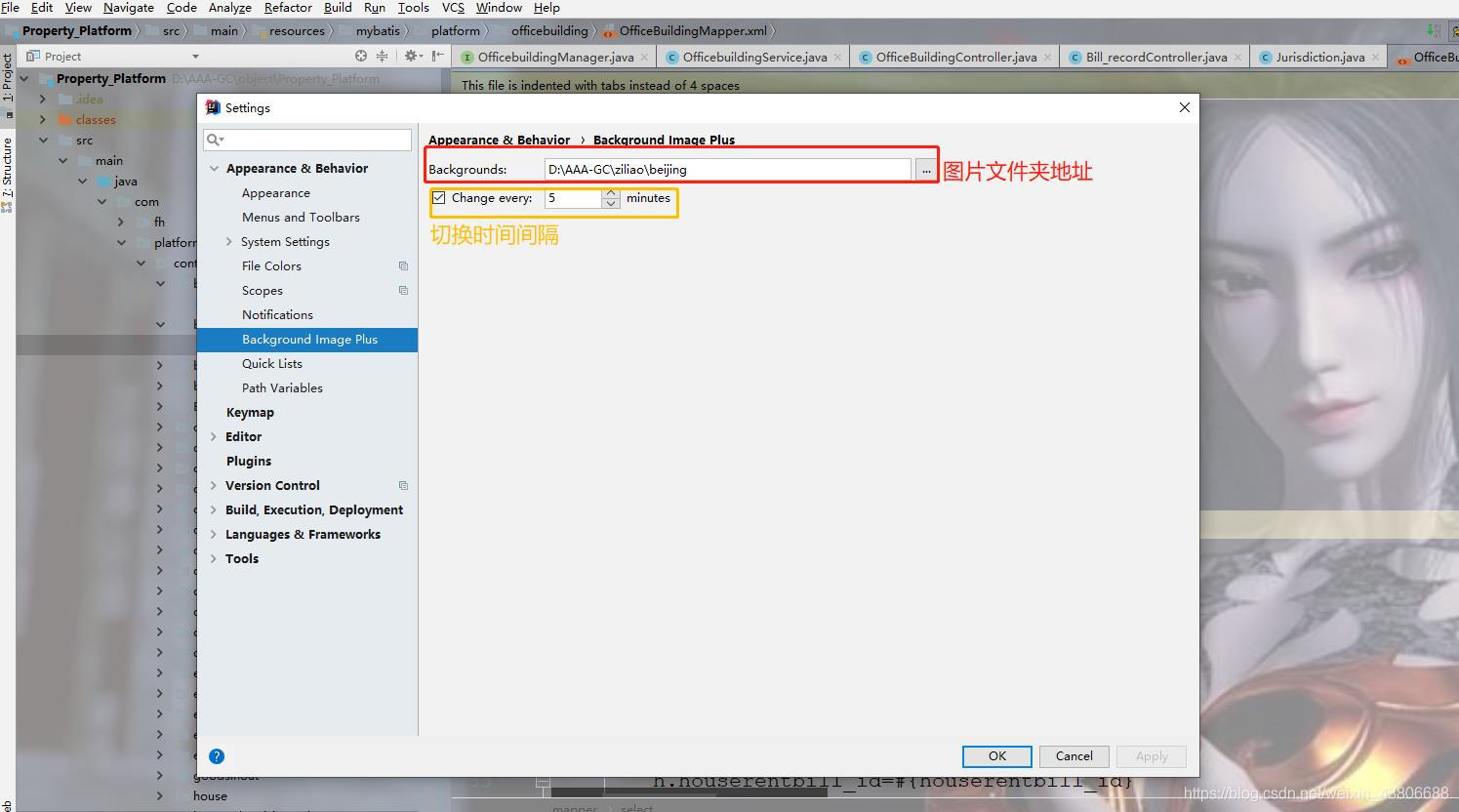The image size is (1459, 812).
Task: Open the Window menu
Action: 499,8
